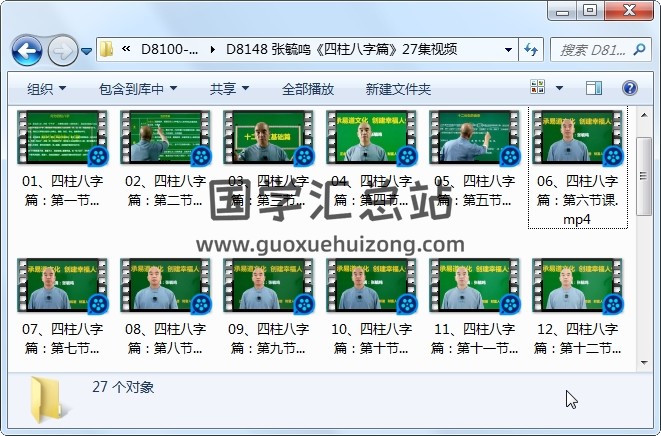
Task: Open the Help question mark icon
Action: [x=630, y=89]
